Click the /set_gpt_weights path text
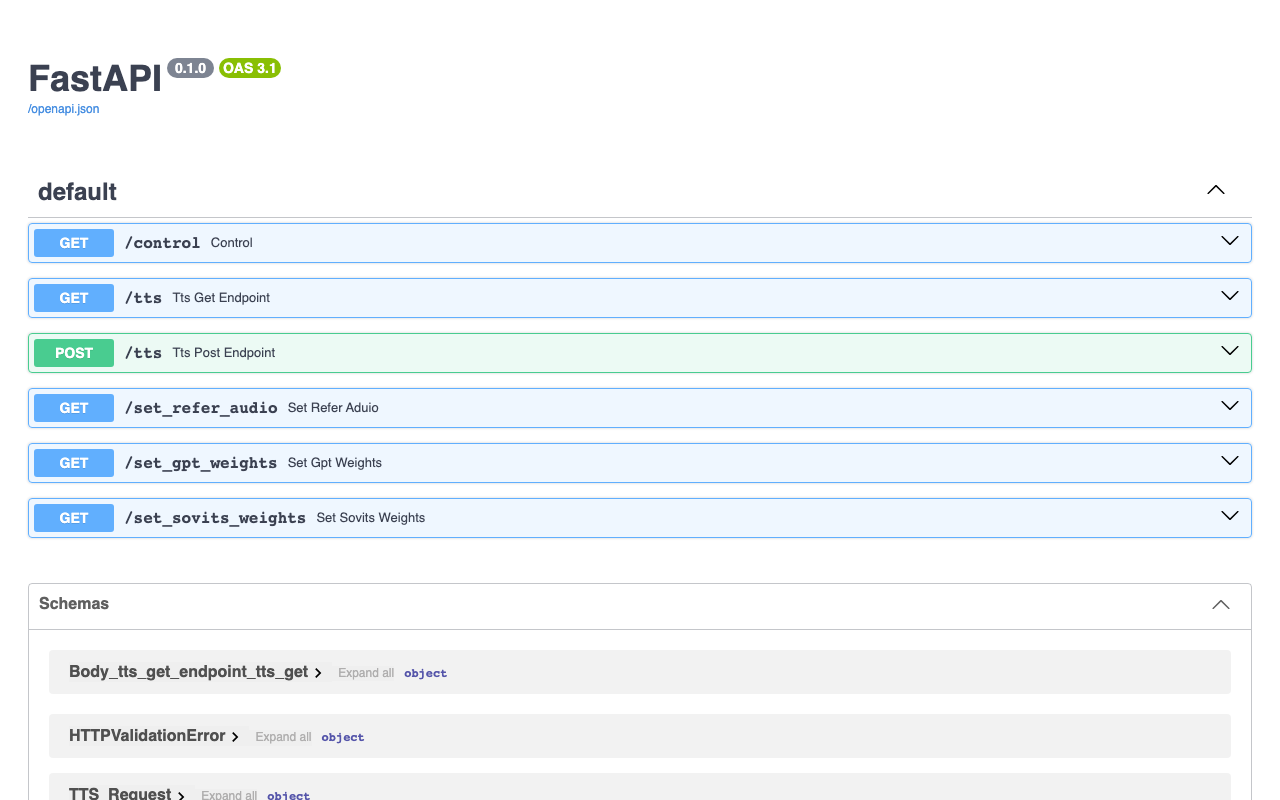1280x800 pixels. 201,463
